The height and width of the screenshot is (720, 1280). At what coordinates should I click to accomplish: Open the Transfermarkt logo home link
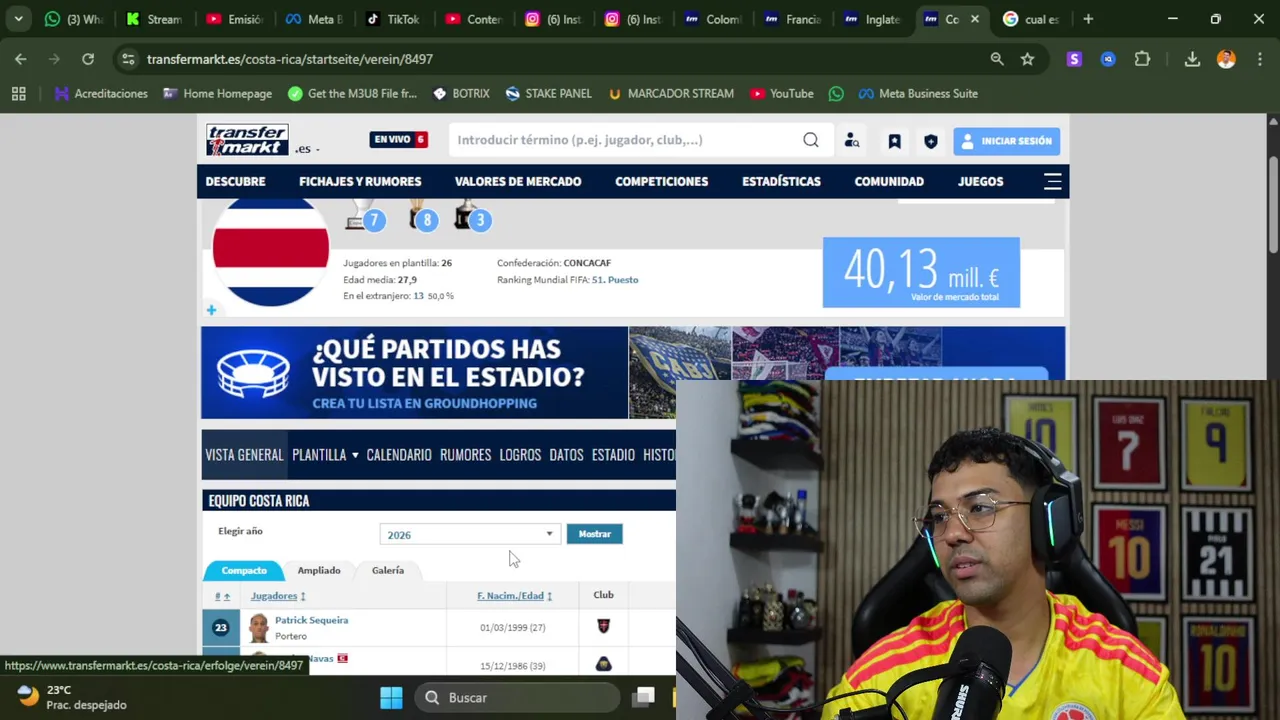[x=247, y=140]
